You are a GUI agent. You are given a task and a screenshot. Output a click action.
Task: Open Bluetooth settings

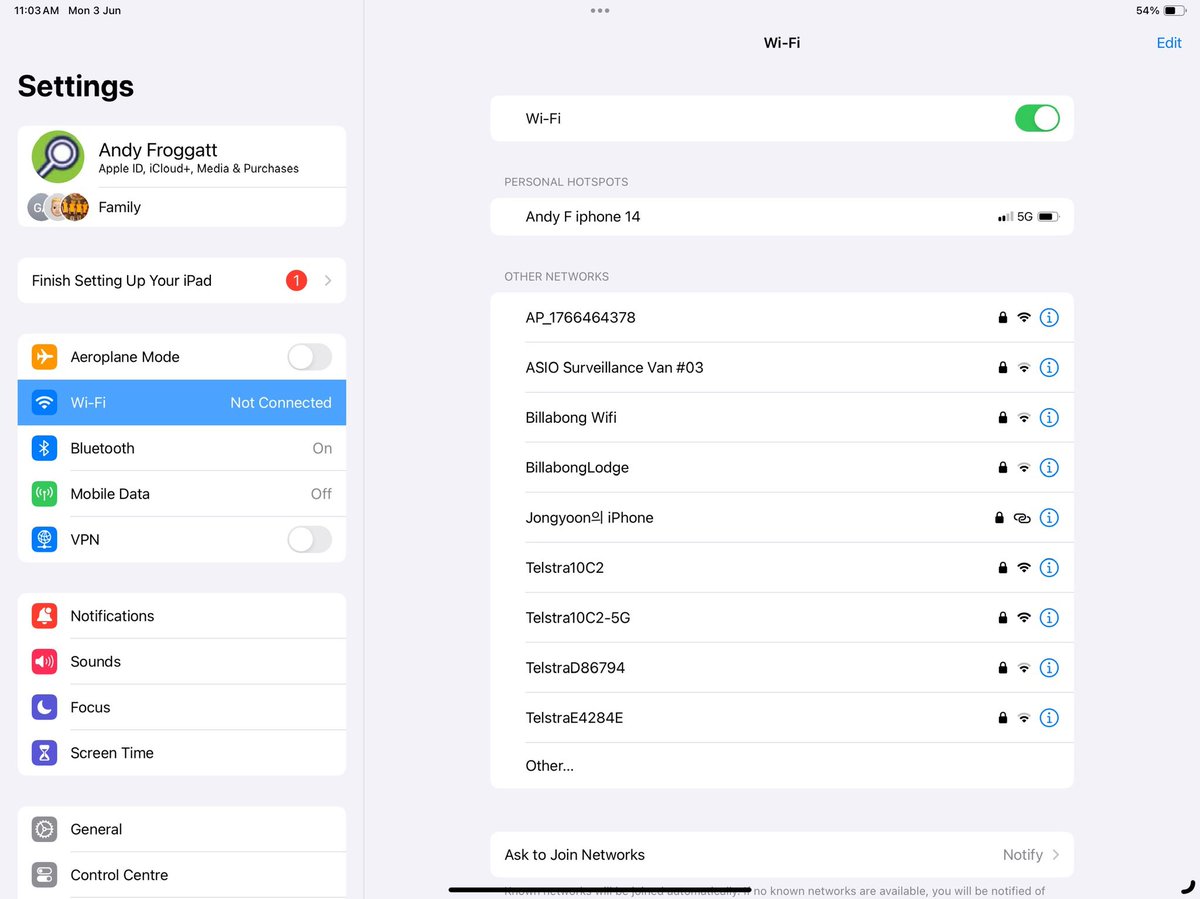click(x=182, y=448)
